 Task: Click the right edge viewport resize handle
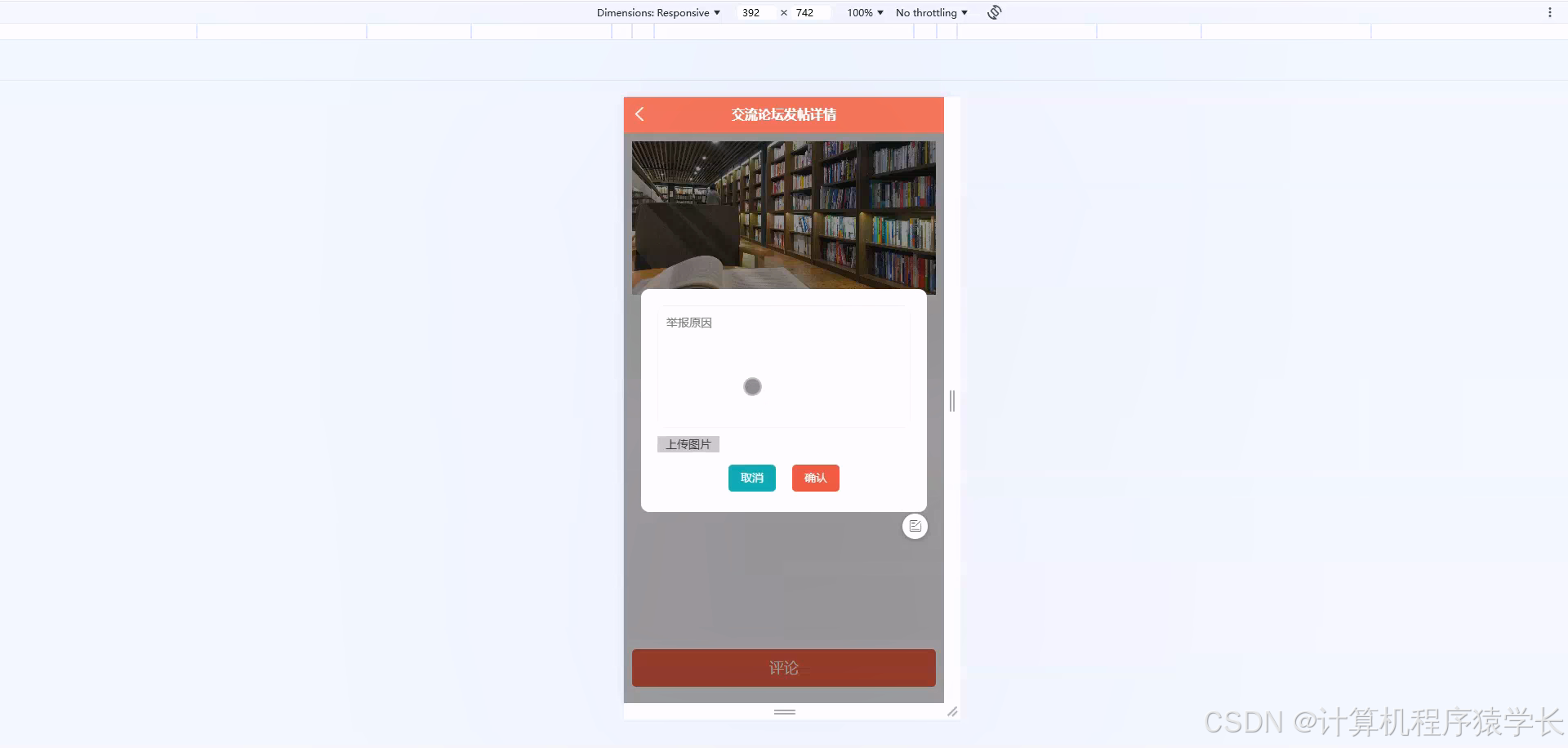point(952,401)
